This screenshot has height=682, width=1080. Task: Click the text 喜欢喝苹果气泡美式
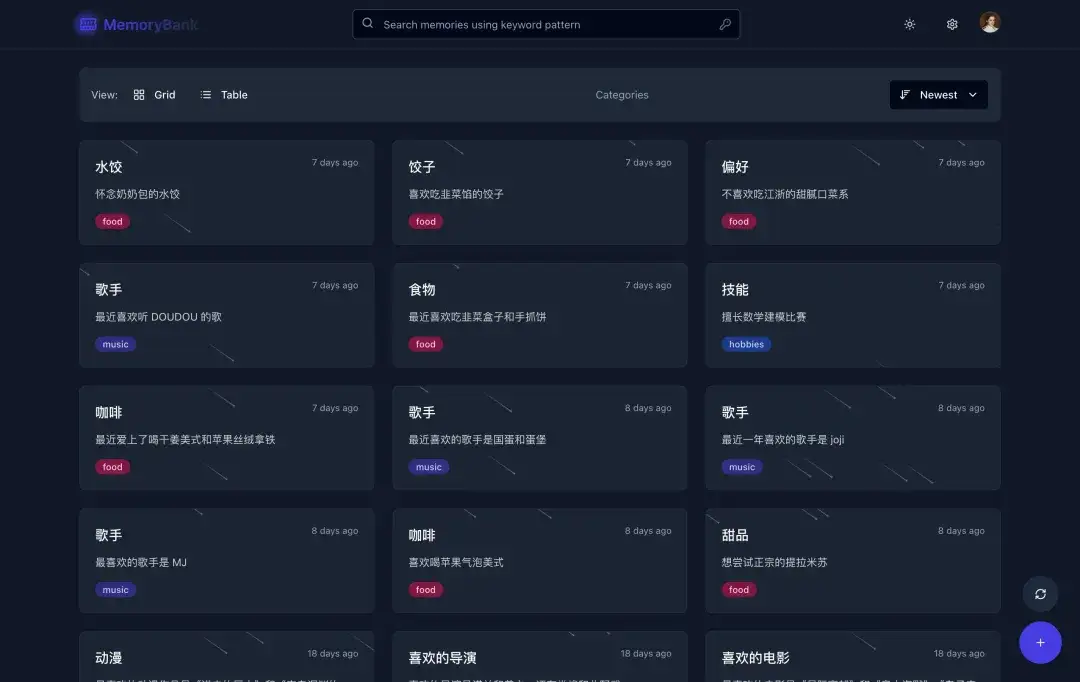[456, 562]
